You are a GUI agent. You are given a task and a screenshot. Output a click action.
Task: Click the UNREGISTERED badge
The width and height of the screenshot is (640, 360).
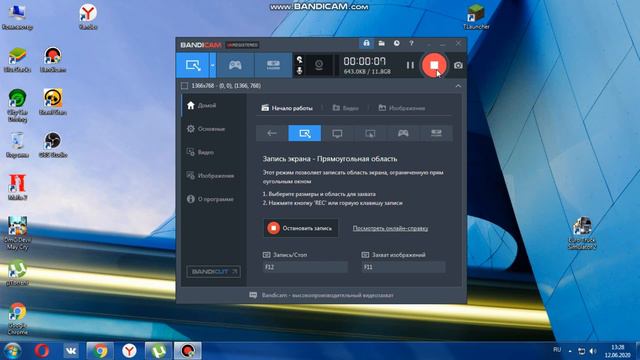242,45
